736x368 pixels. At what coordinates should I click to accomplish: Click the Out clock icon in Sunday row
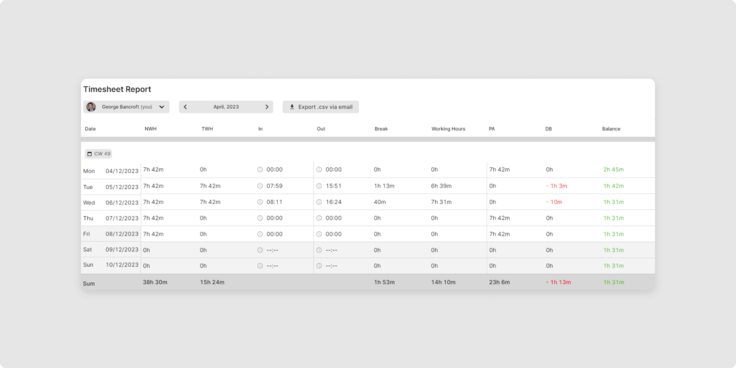pos(319,266)
